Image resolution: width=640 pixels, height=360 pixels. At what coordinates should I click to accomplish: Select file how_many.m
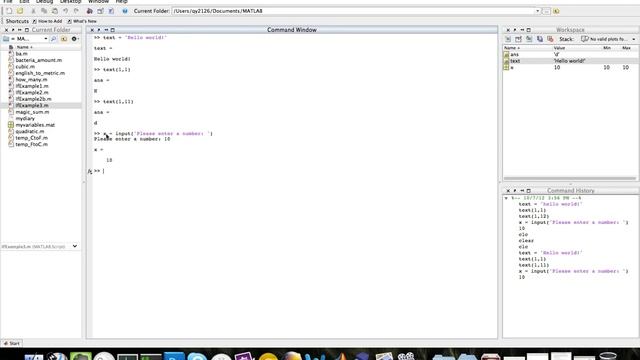click(x=31, y=80)
